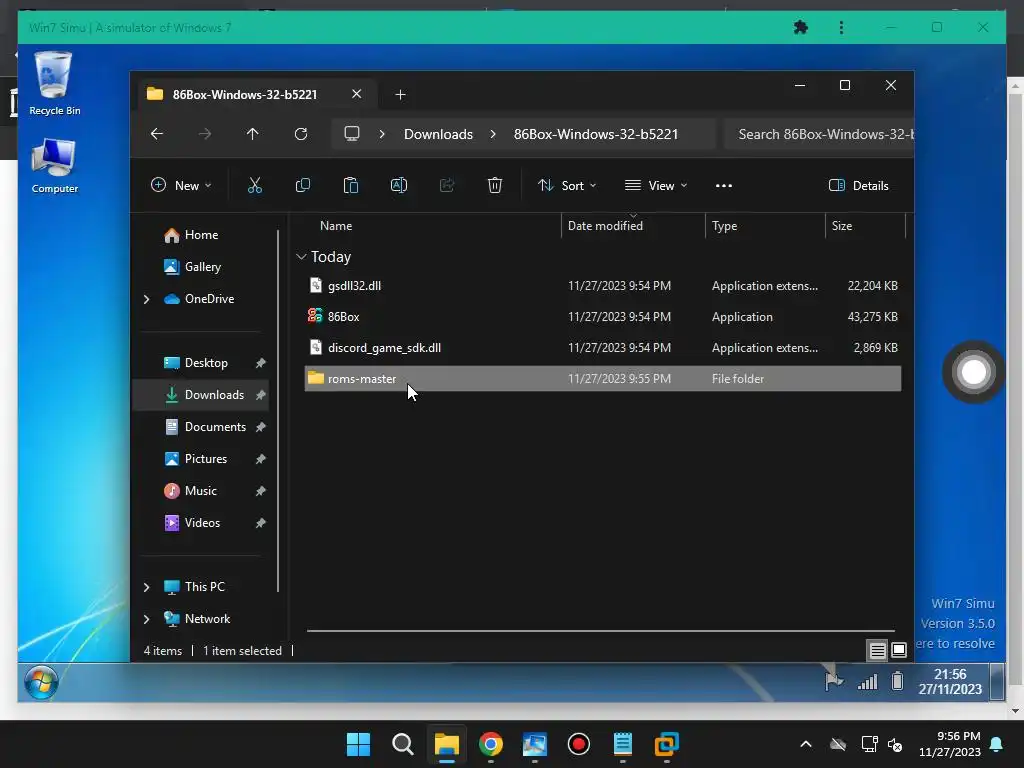Open Music quick access item

point(200,490)
